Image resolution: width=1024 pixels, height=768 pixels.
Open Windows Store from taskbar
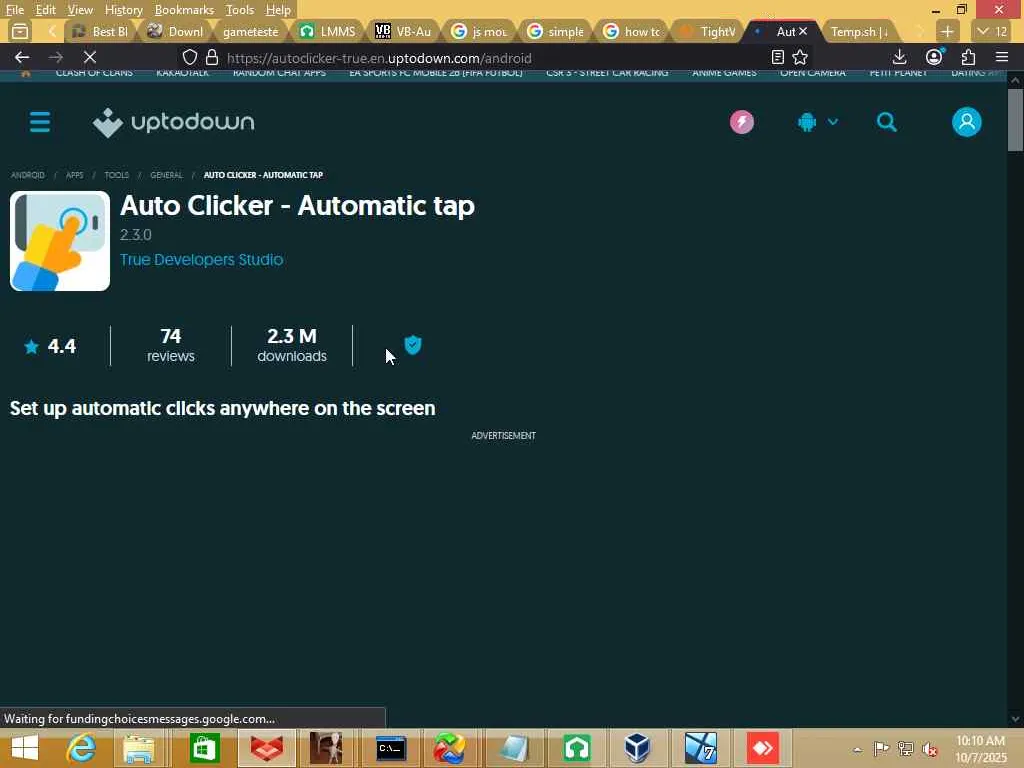(204, 748)
